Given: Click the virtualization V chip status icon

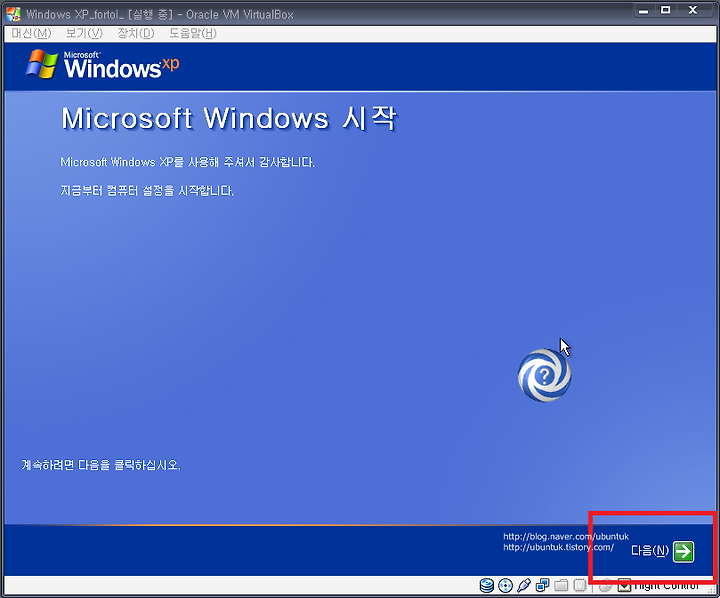Looking at the screenshot, I should 580,585.
